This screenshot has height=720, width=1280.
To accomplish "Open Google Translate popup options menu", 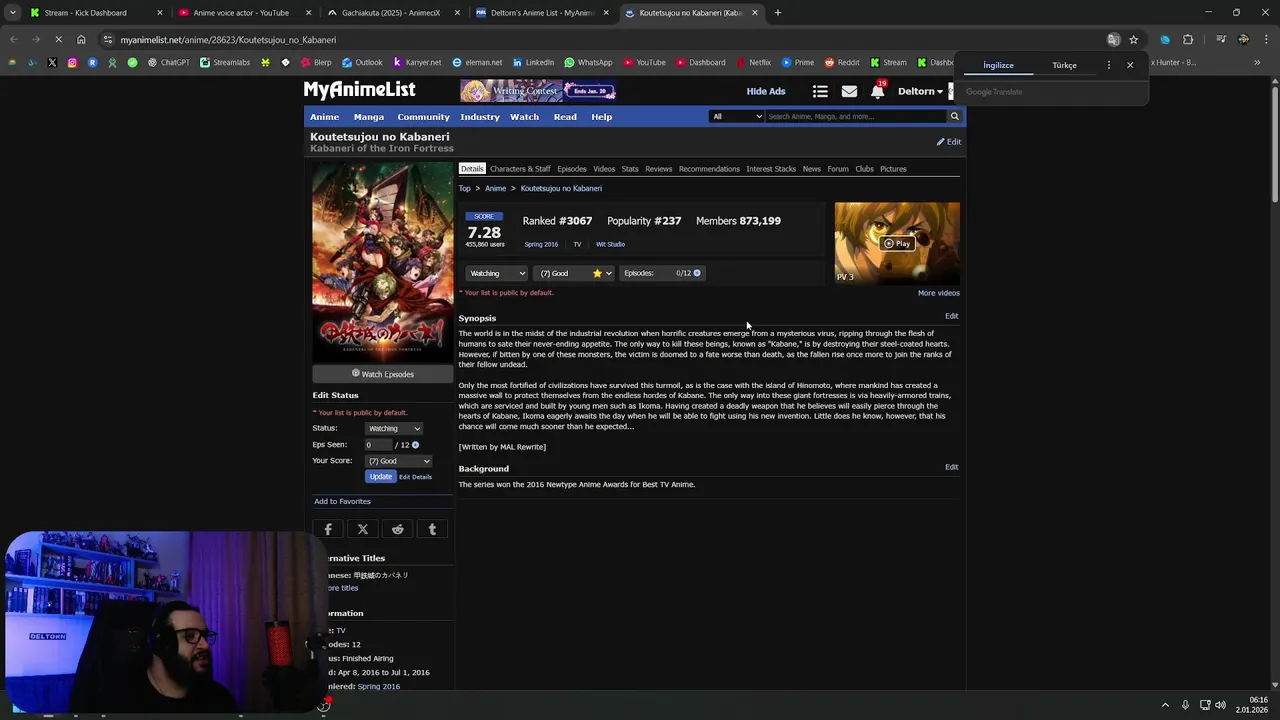I will click(1108, 65).
